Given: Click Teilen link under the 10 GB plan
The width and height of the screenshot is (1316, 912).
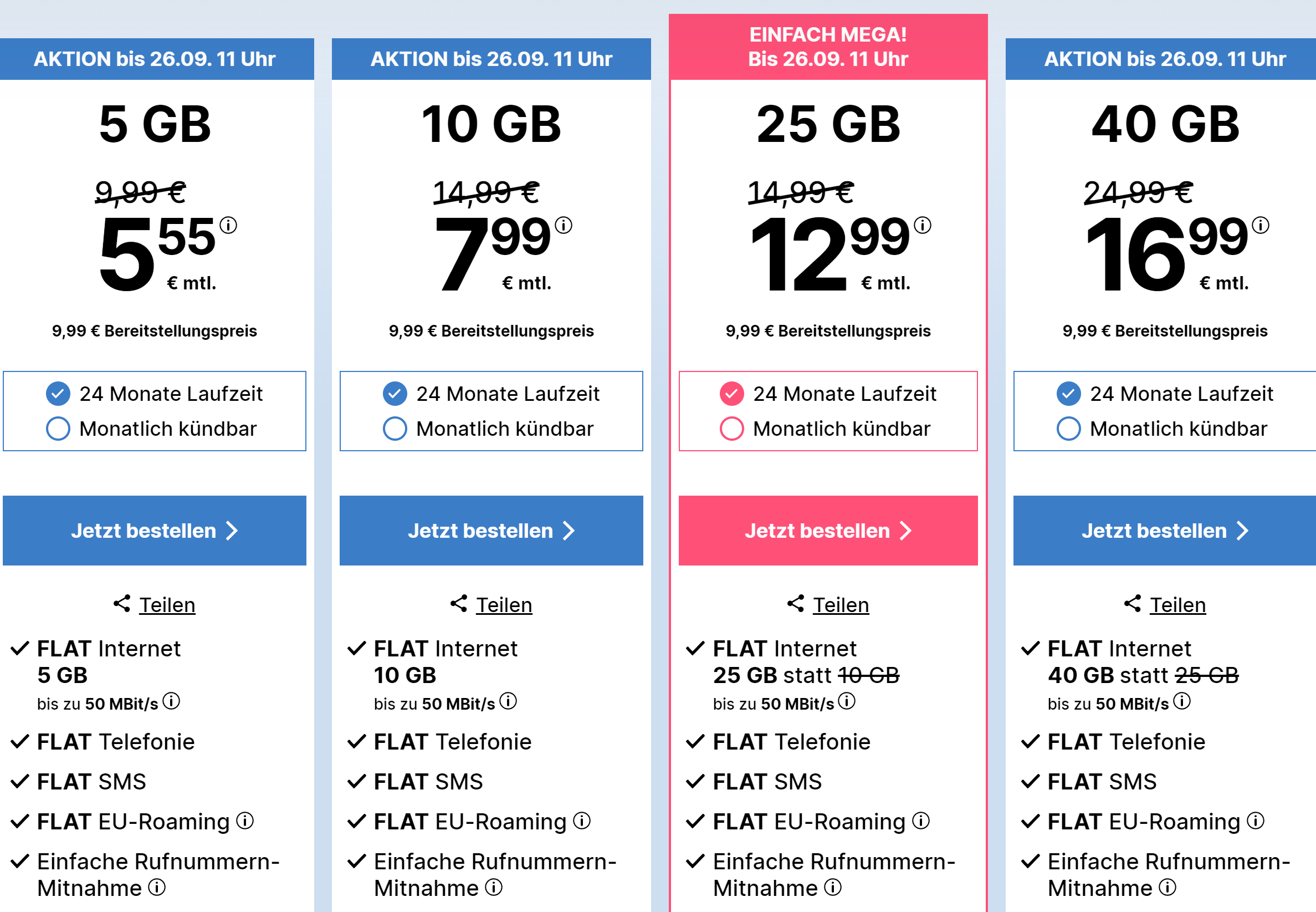Looking at the screenshot, I should pos(504,604).
